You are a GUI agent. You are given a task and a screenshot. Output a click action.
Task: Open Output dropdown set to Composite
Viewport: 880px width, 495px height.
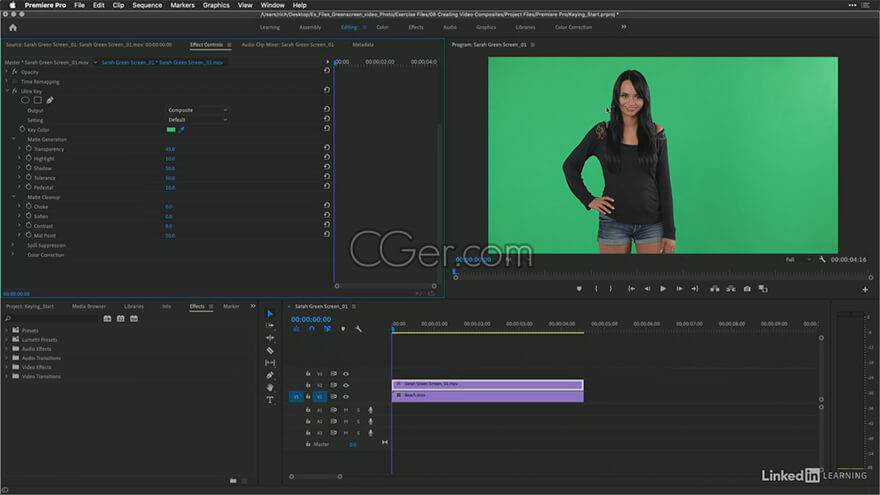198,110
